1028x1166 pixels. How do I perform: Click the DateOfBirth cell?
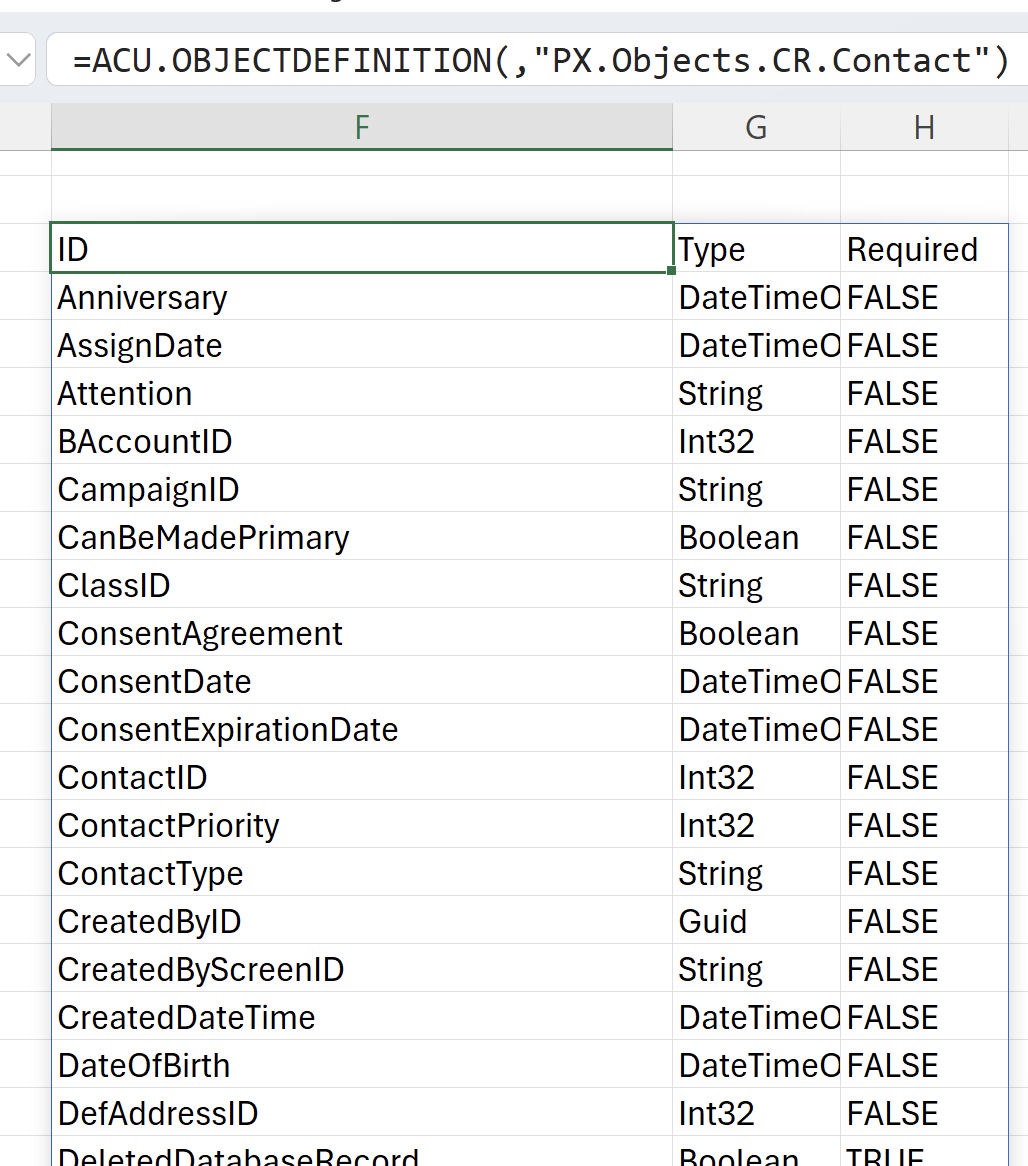click(361, 1065)
